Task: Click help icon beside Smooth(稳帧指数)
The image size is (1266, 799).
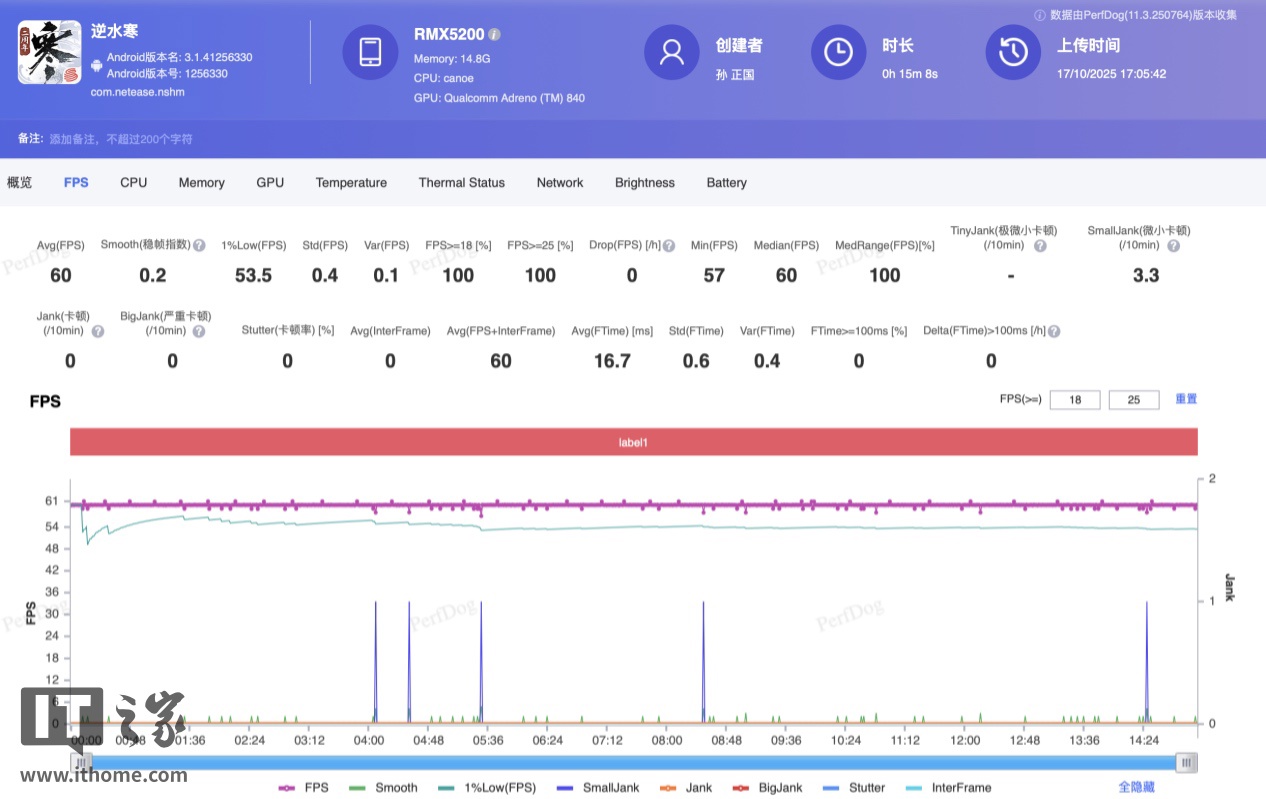Action: tap(199, 246)
